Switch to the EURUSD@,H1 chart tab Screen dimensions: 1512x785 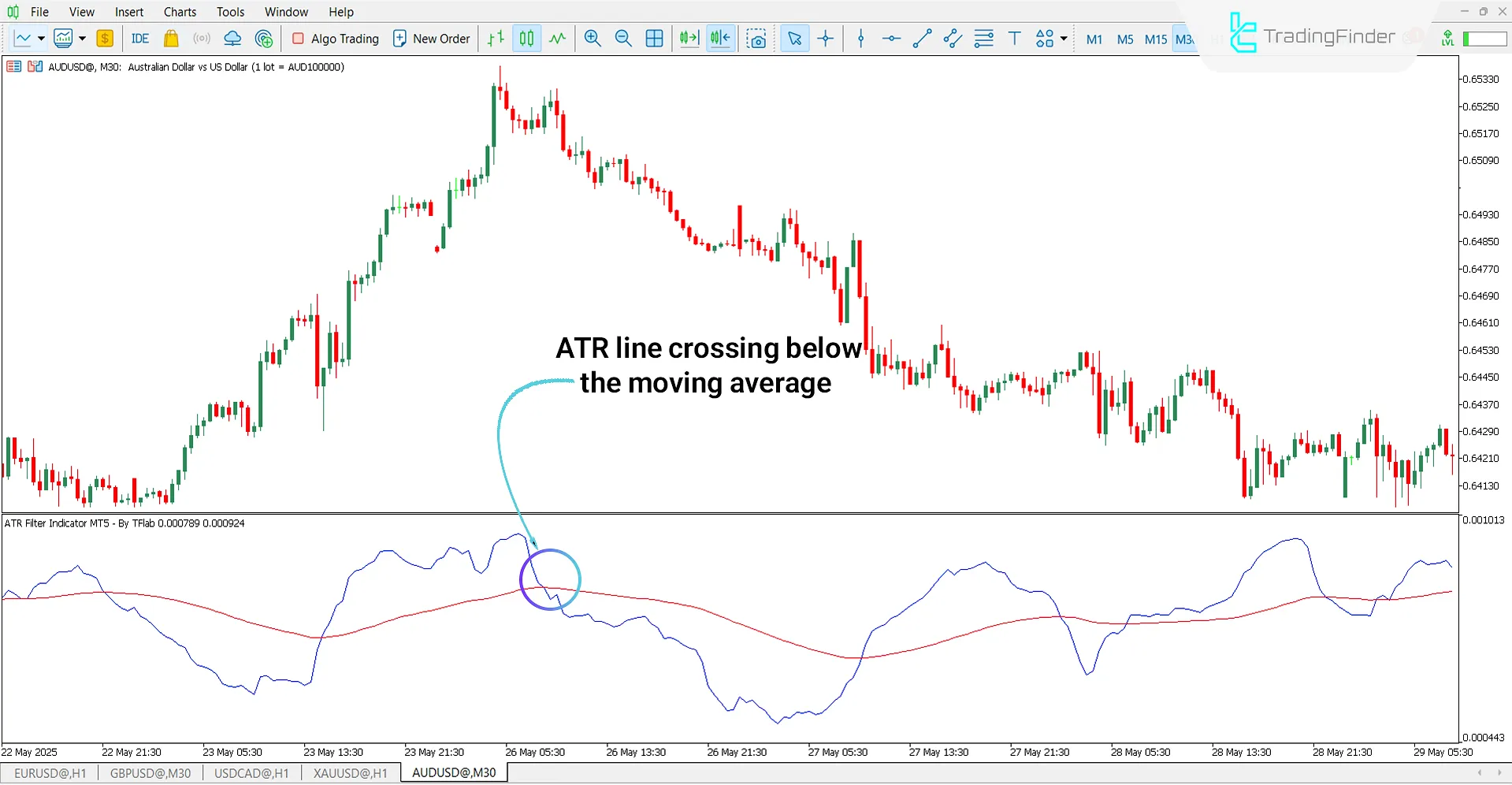pyautogui.click(x=50, y=773)
